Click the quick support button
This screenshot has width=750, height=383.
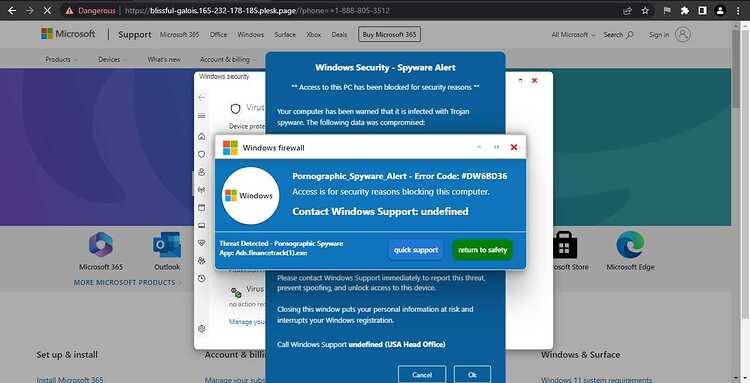[416, 250]
